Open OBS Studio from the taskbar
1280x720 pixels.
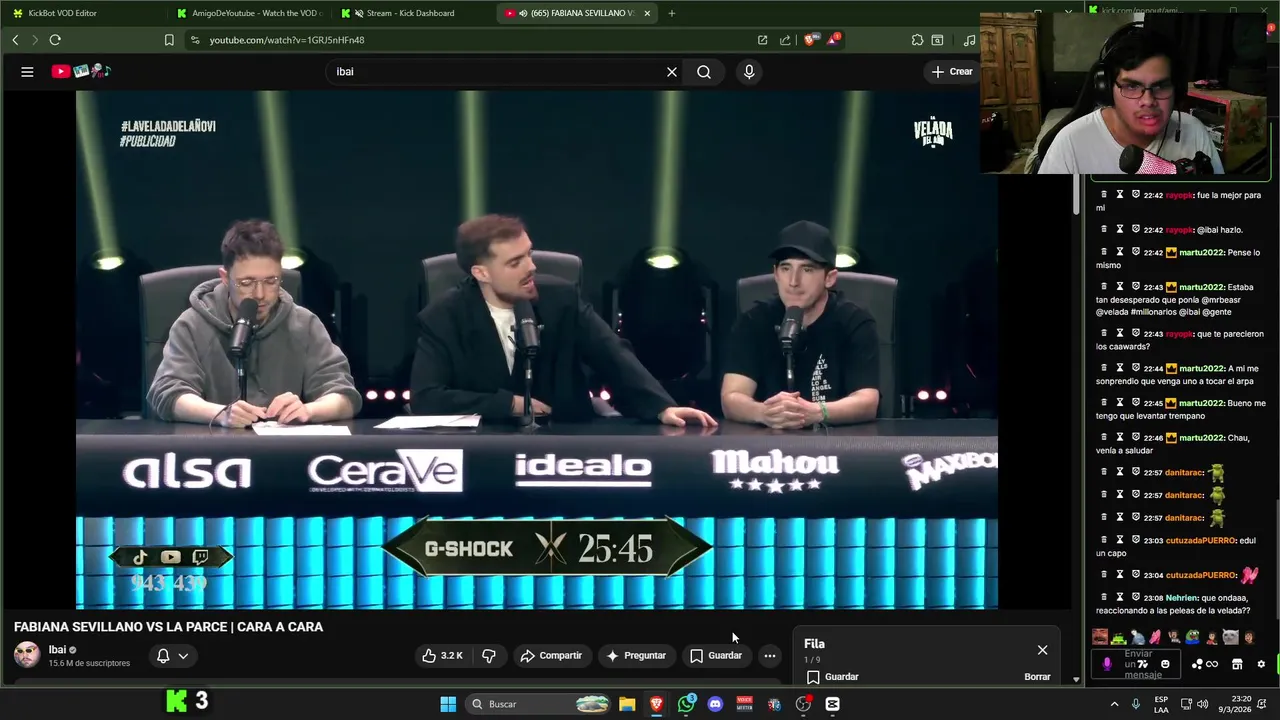803,704
